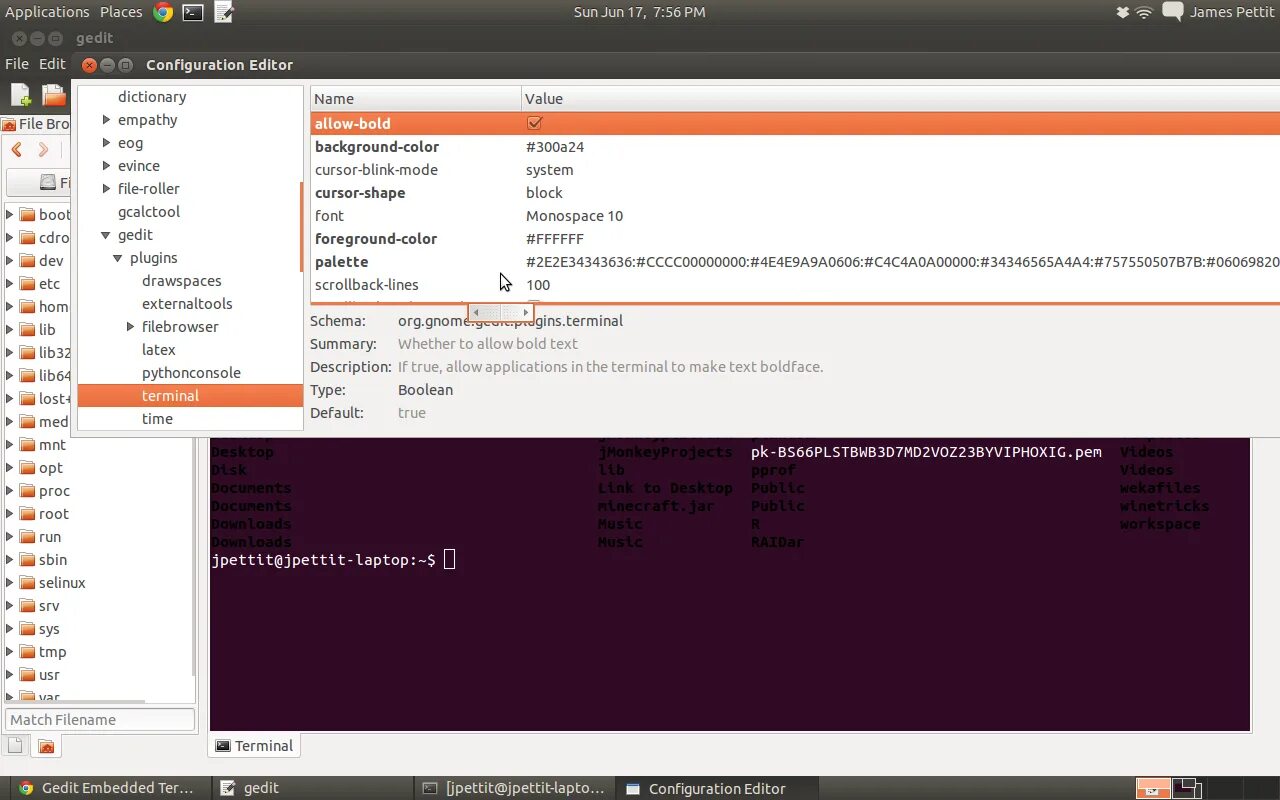This screenshot has height=800, width=1280.
Task: Switch to jpettit terminal taskbar window
Action: [x=513, y=788]
